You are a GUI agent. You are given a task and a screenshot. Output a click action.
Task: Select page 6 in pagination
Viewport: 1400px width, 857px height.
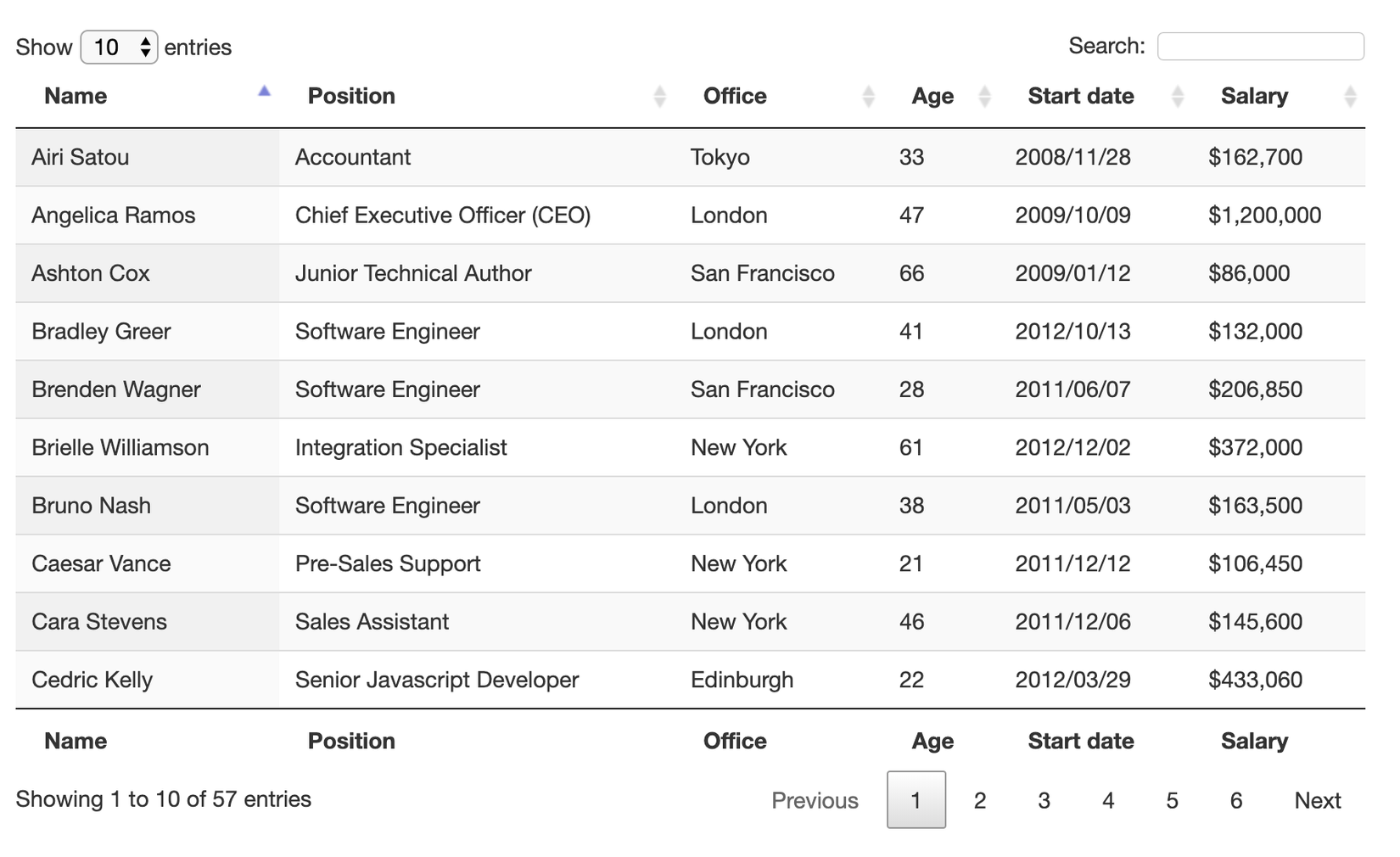pyautogui.click(x=1236, y=800)
